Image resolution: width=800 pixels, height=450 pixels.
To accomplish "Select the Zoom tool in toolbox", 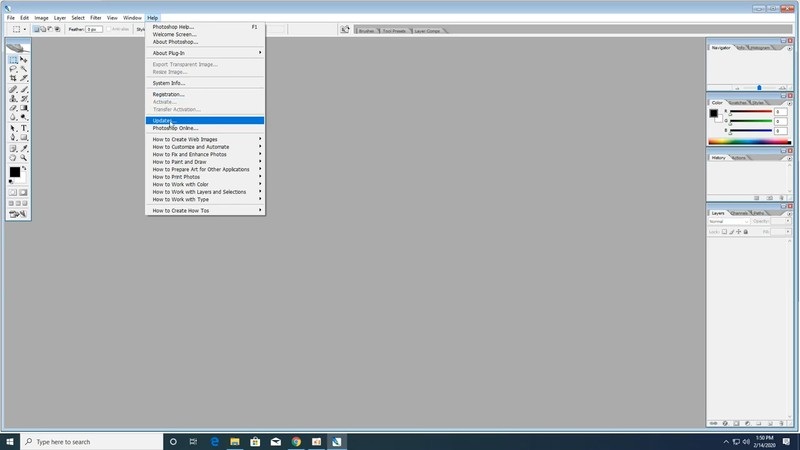I will coord(24,158).
